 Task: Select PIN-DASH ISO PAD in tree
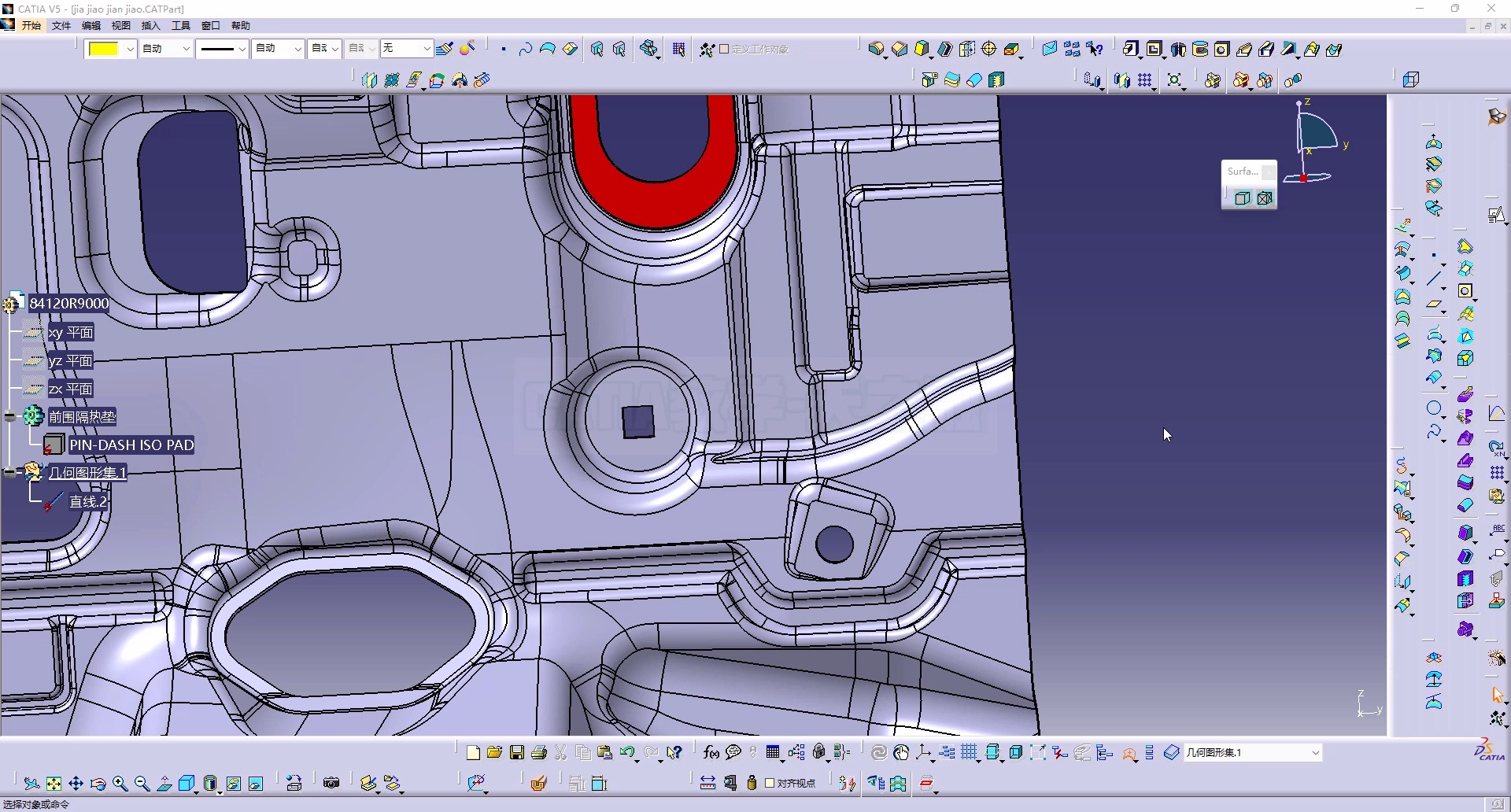(131, 445)
